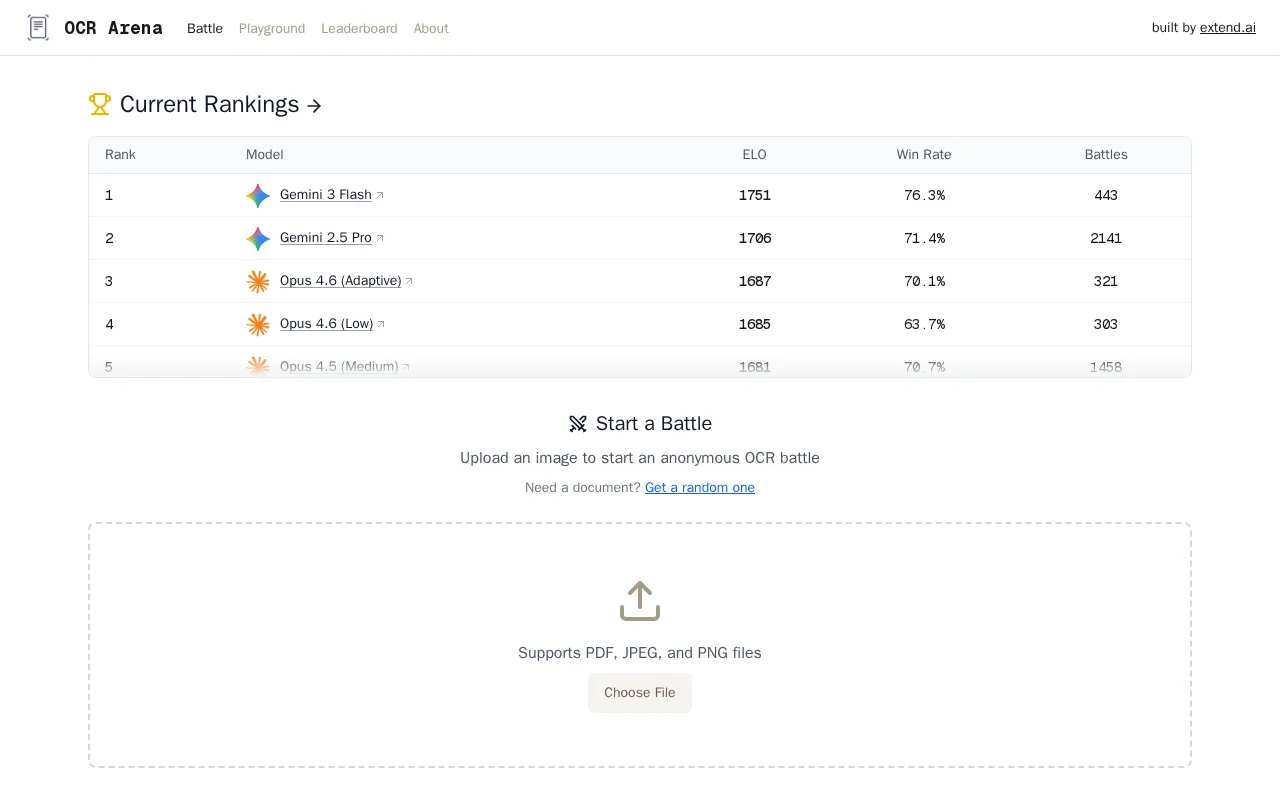Click the Opus 4.6 (Low) starburst logo

258,325
